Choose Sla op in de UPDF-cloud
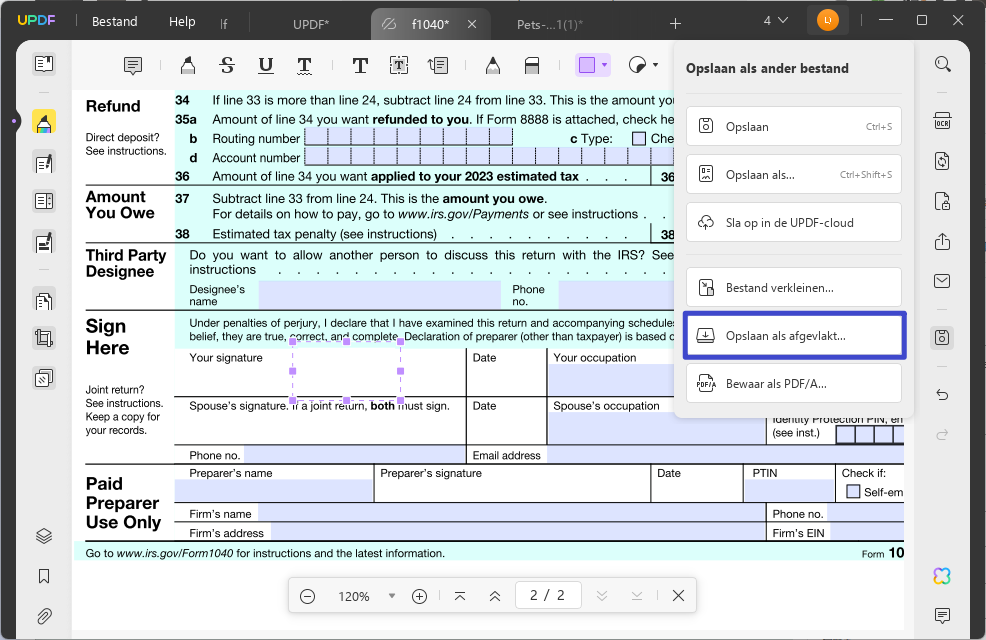The width and height of the screenshot is (986, 640). coord(794,222)
